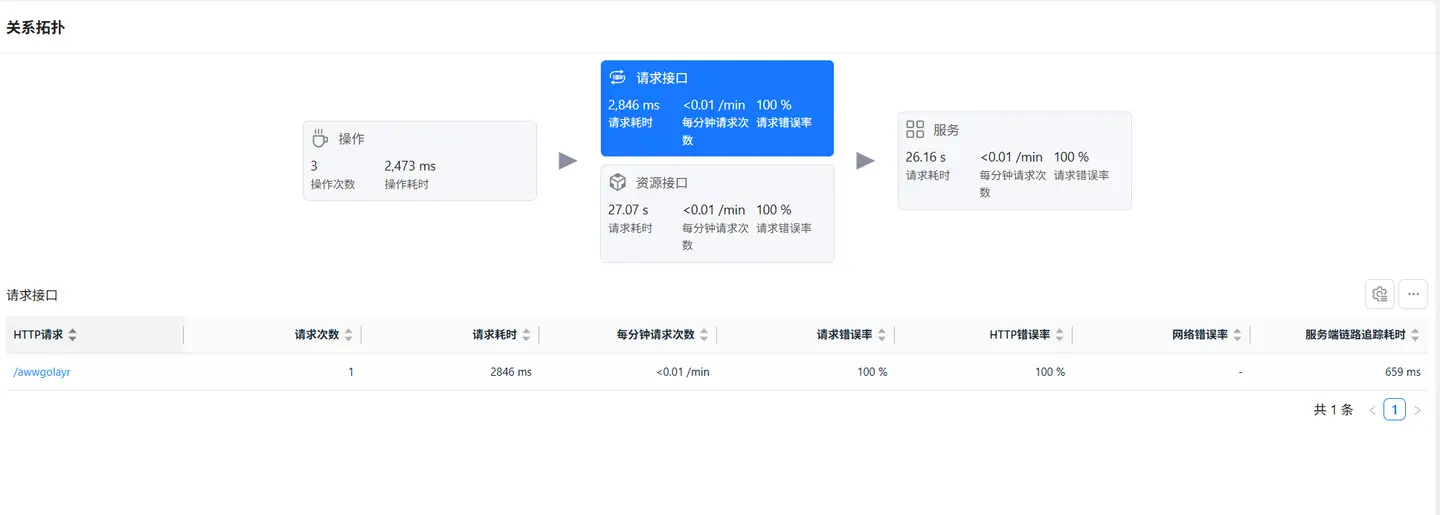This screenshot has height=515, width=1440.
Task: Open the more options ellipsis button
Action: click(1413, 294)
